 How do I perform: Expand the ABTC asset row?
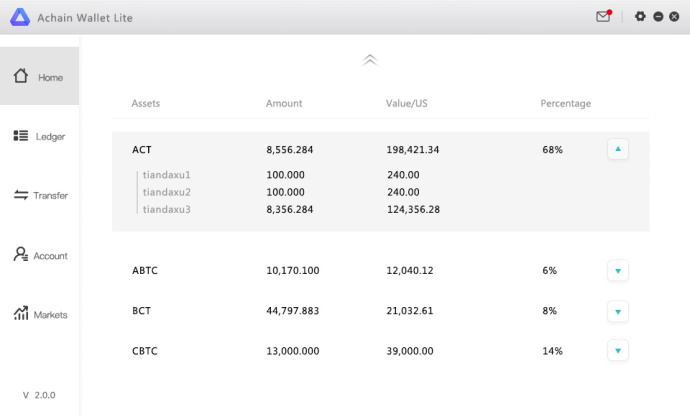(x=618, y=270)
